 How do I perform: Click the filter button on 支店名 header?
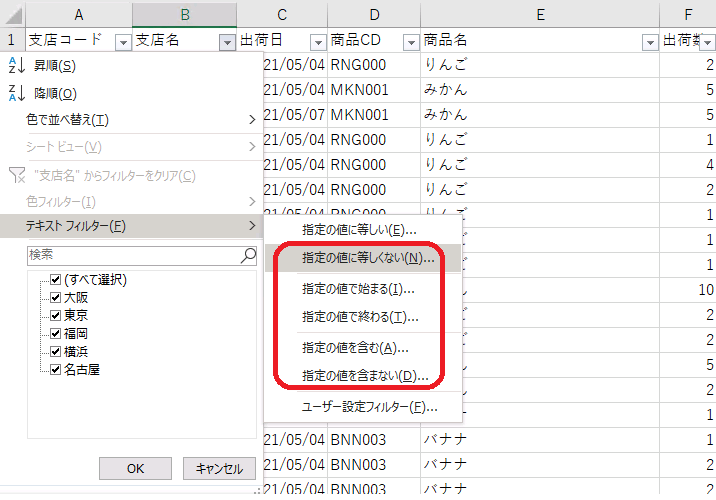[x=226, y=42]
